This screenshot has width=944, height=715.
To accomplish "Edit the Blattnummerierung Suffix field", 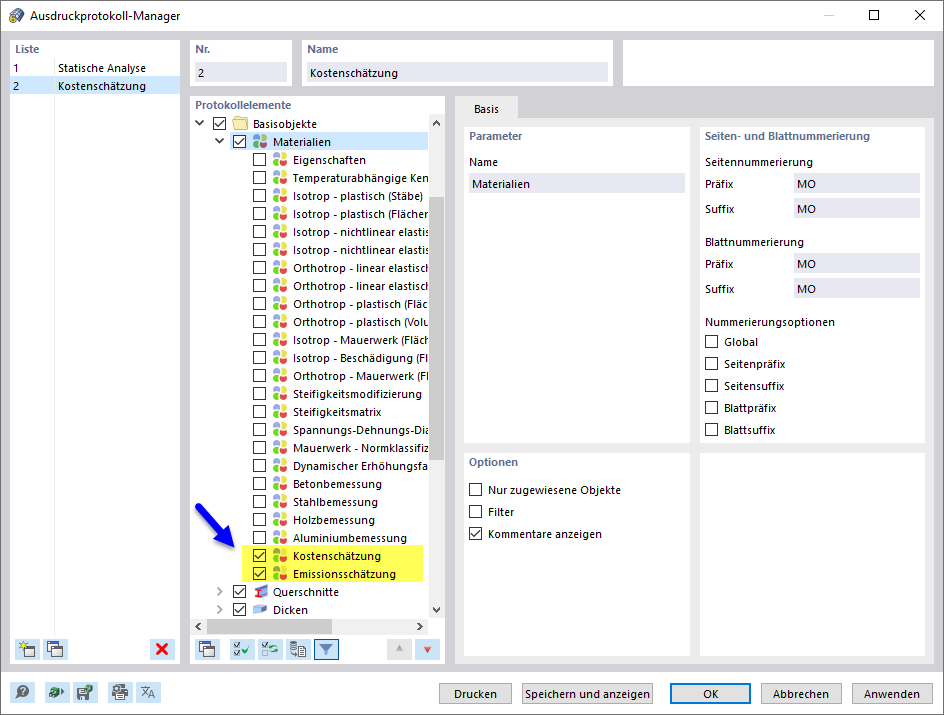I will pyautogui.click(x=857, y=289).
